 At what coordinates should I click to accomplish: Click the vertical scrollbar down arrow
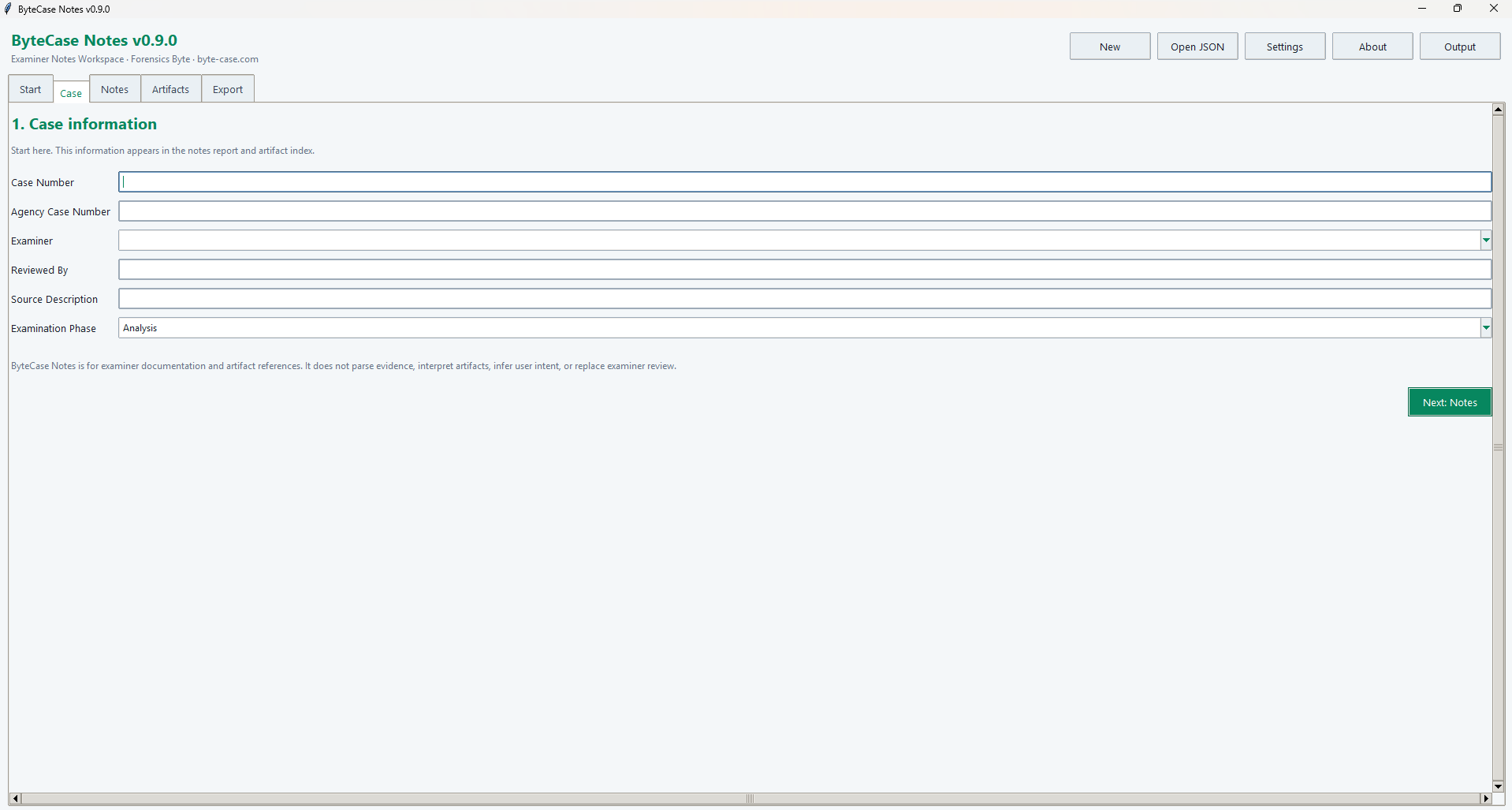point(1499,786)
